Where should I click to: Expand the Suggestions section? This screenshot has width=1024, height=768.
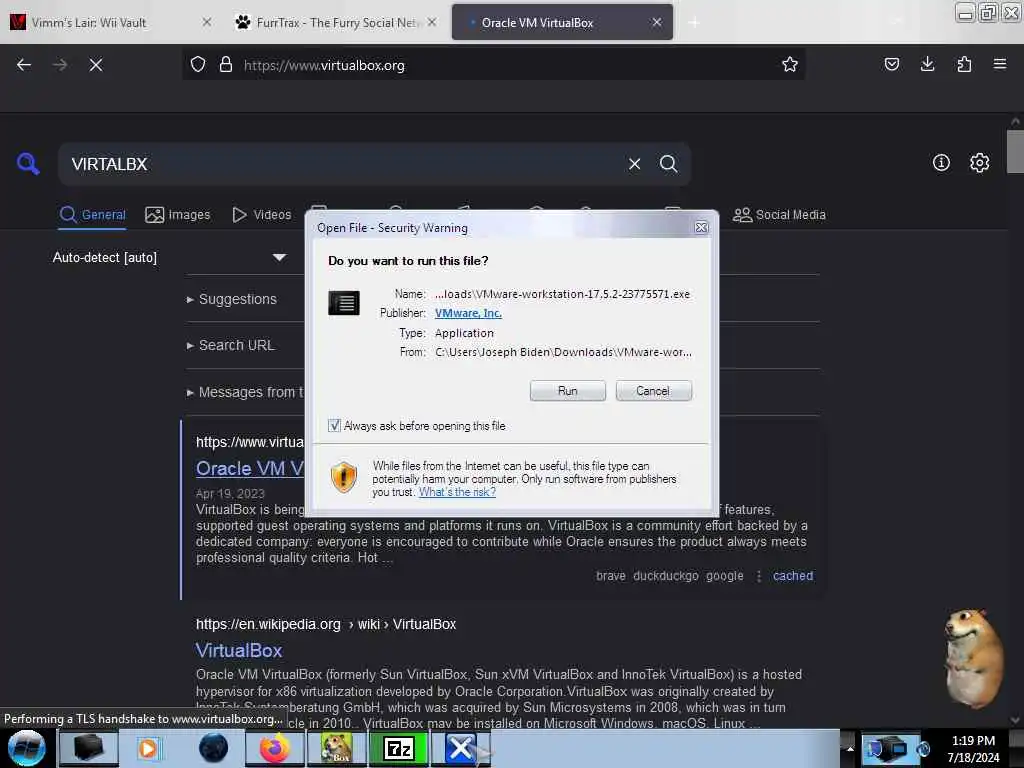tap(232, 299)
